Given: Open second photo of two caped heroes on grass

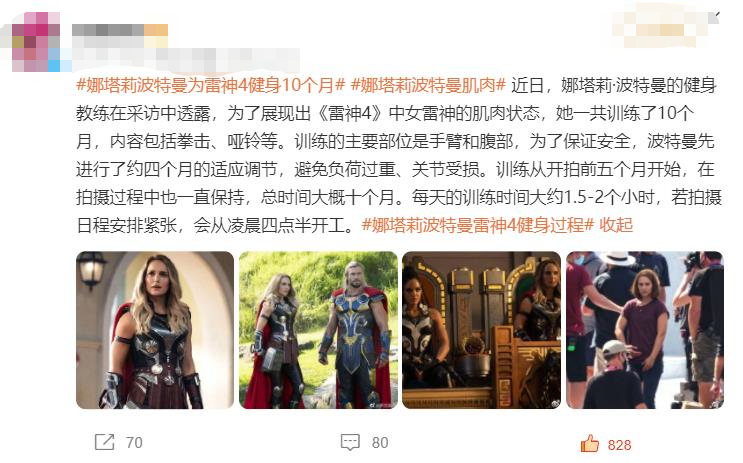Looking at the screenshot, I should [318, 330].
